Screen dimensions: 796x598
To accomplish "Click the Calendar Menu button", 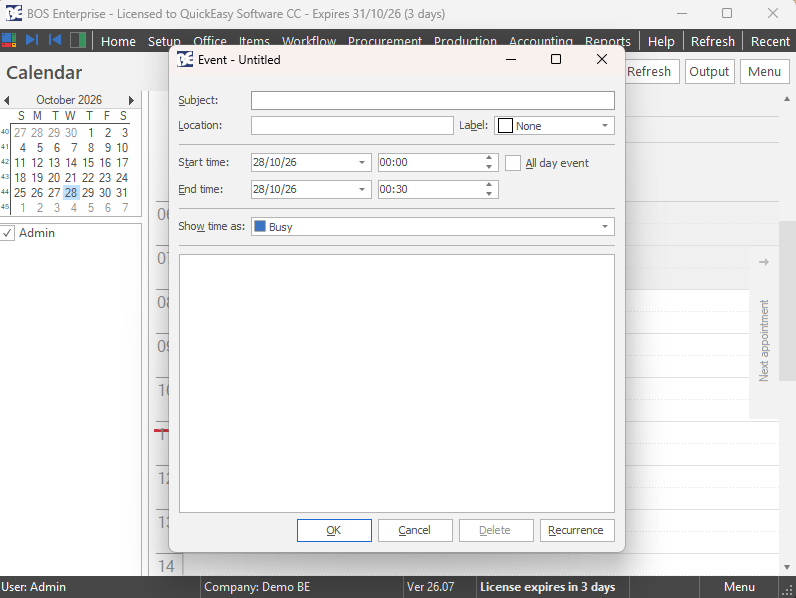I will click(765, 72).
